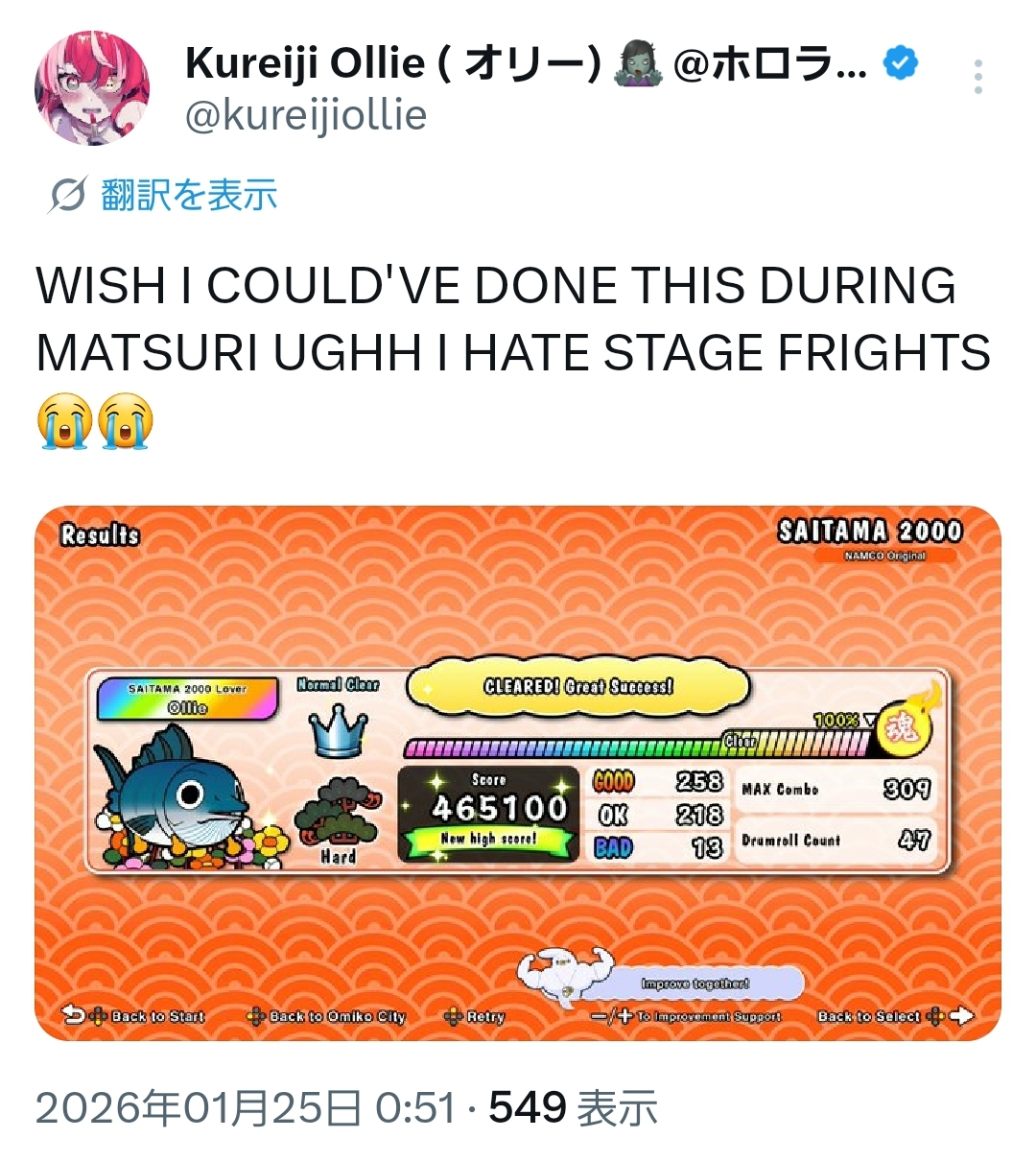The width and height of the screenshot is (1036, 1162).
Task: Click the 549 表示 view count
Action: click(x=573, y=1109)
